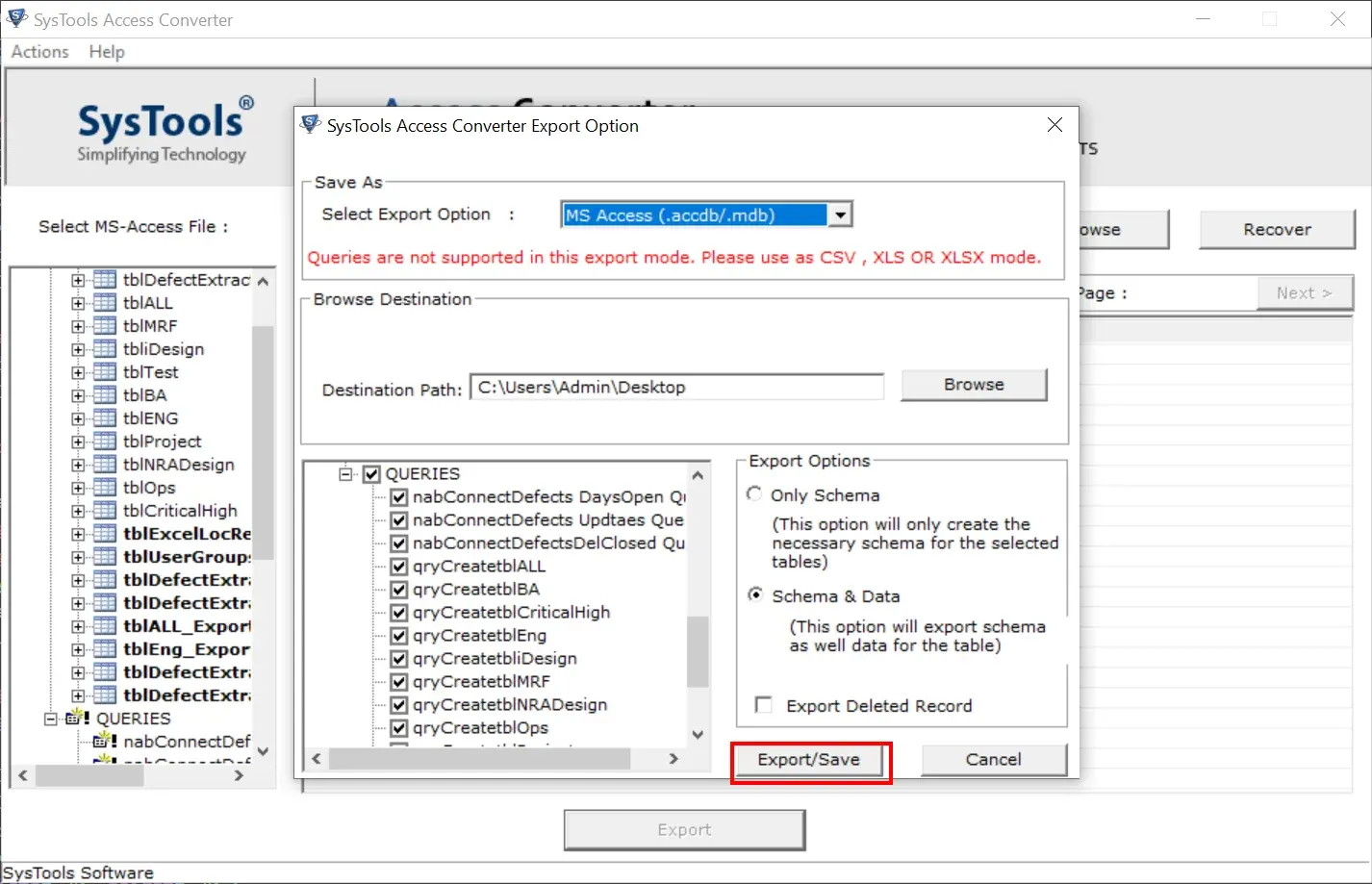Click the Browse button for destination
The width and height of the screenshot is (1372, 884).
coord(974,385)
